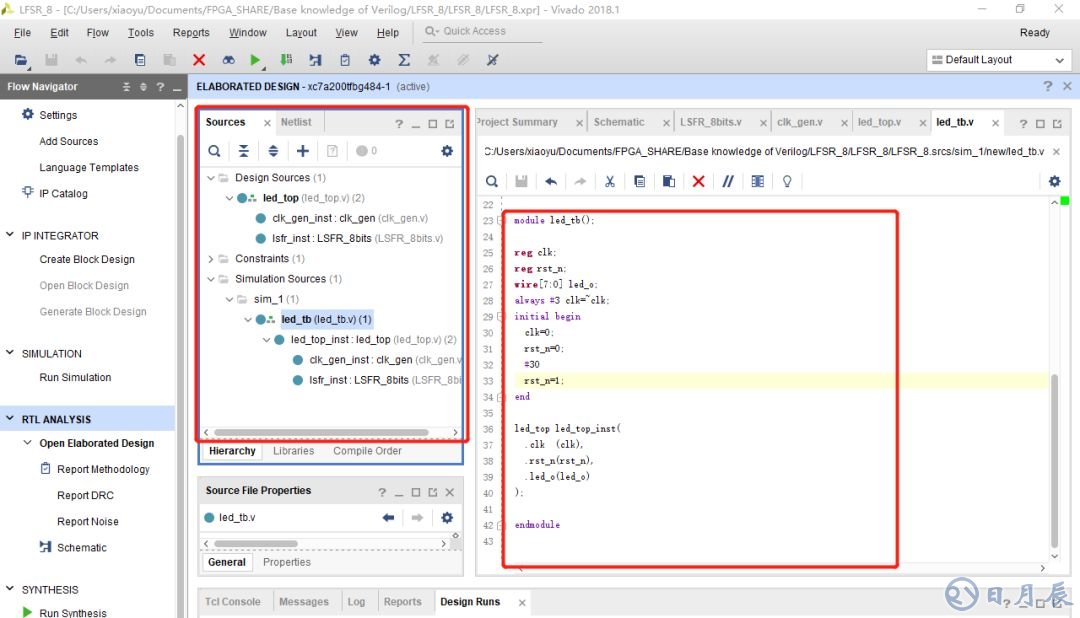Collapse the Design Sources tree node
The width and height of the screenshot is (1080, 618).
[x=211, y=178]
